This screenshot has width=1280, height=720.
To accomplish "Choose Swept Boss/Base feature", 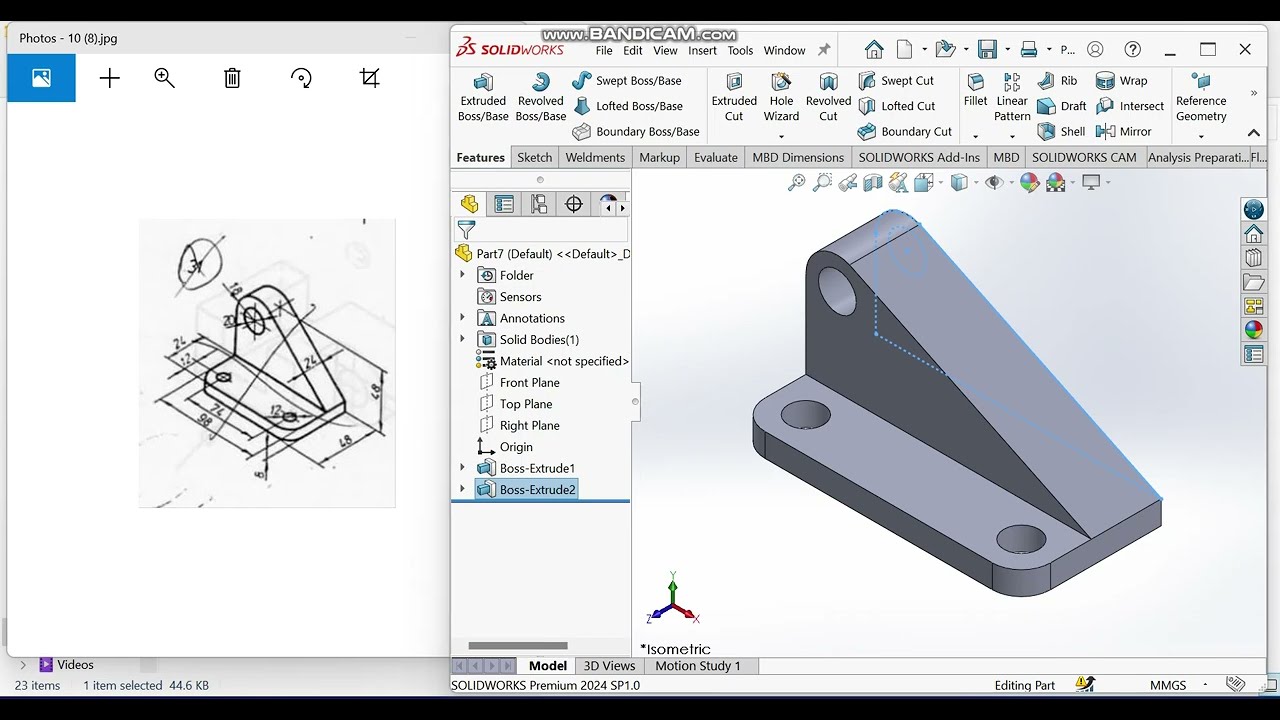I will coord(627,81).
